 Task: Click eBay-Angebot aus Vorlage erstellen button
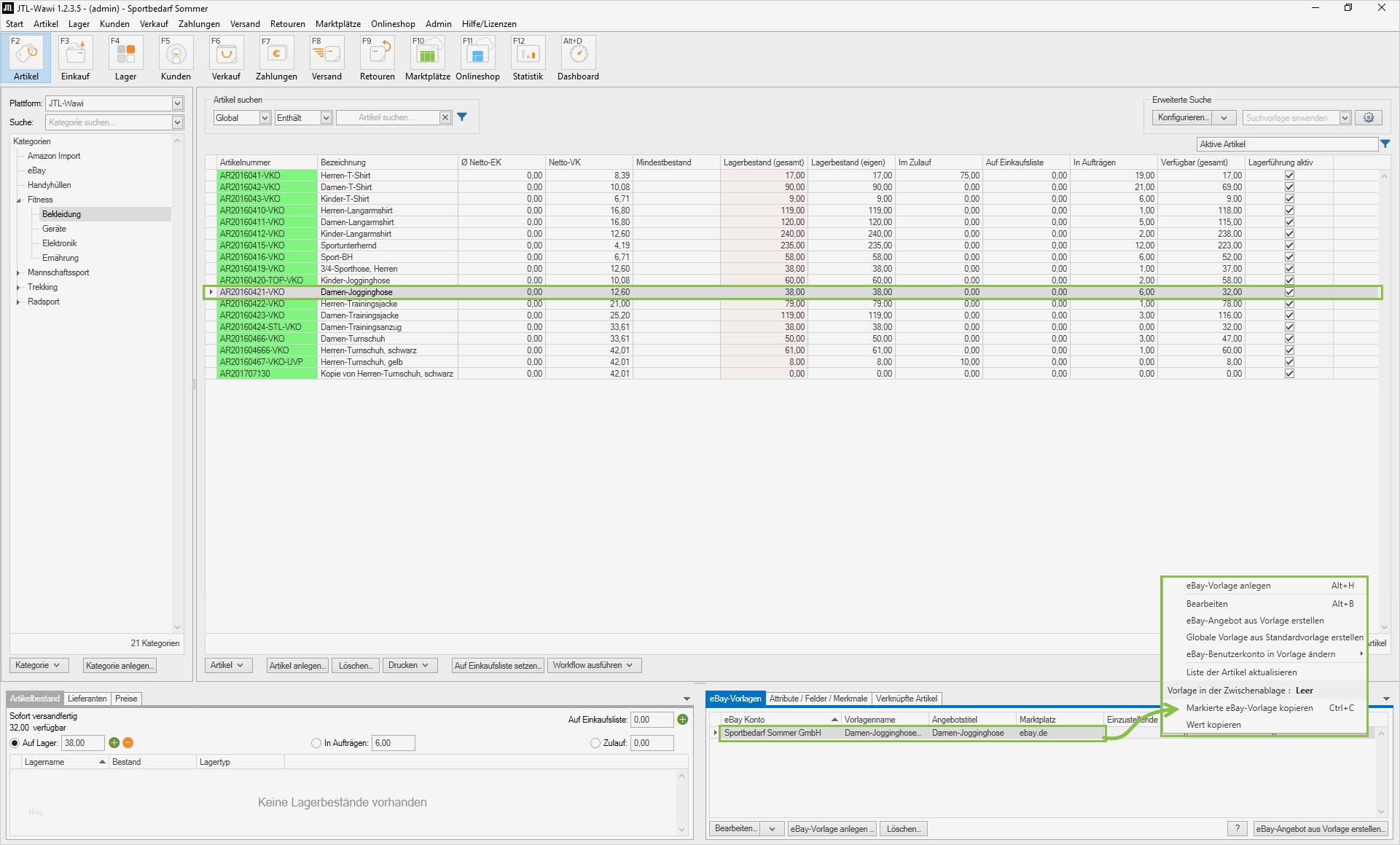click(1321, 829)
